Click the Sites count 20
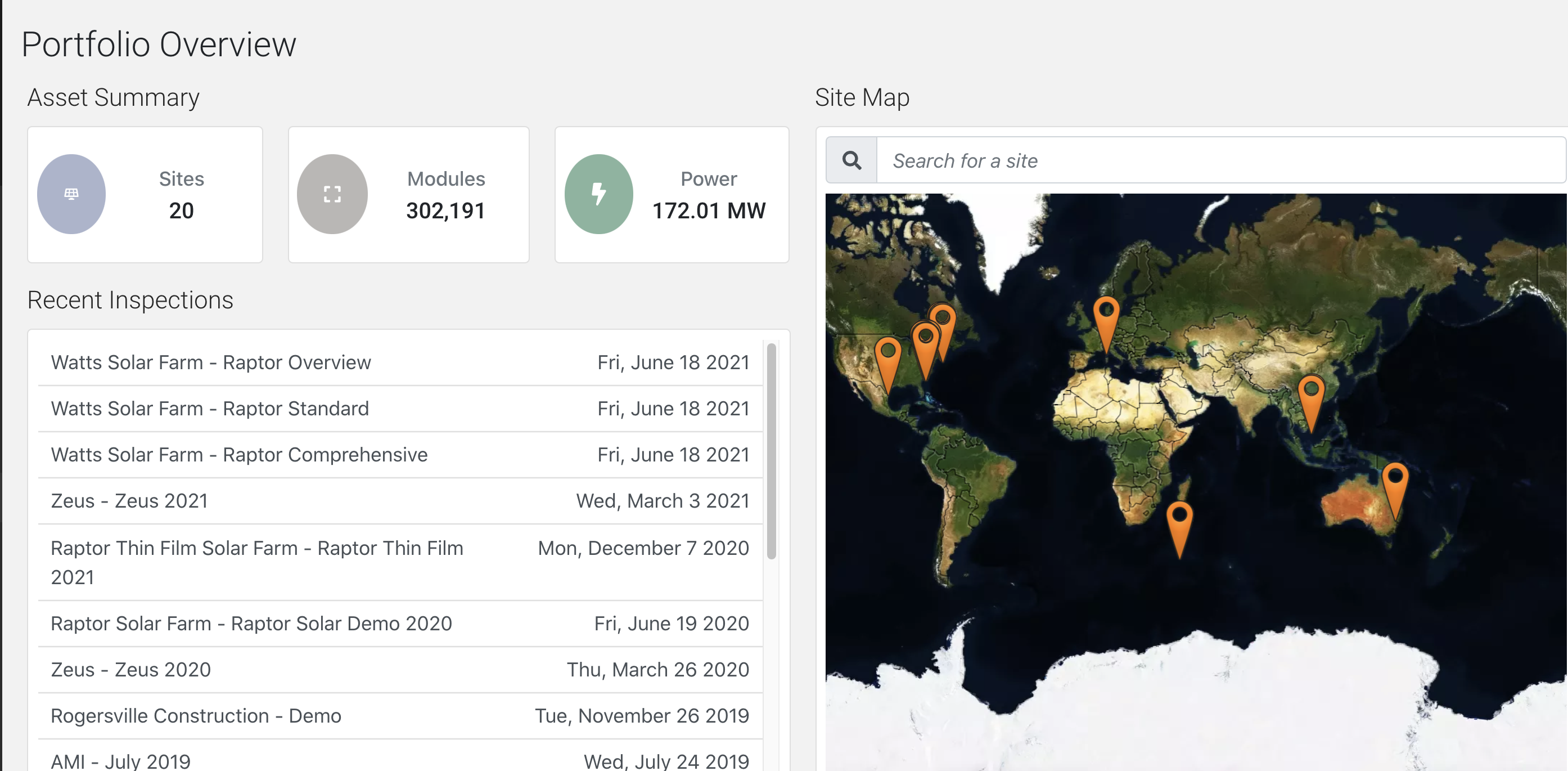Viewport: 1568px width, 771px height. 182,210
